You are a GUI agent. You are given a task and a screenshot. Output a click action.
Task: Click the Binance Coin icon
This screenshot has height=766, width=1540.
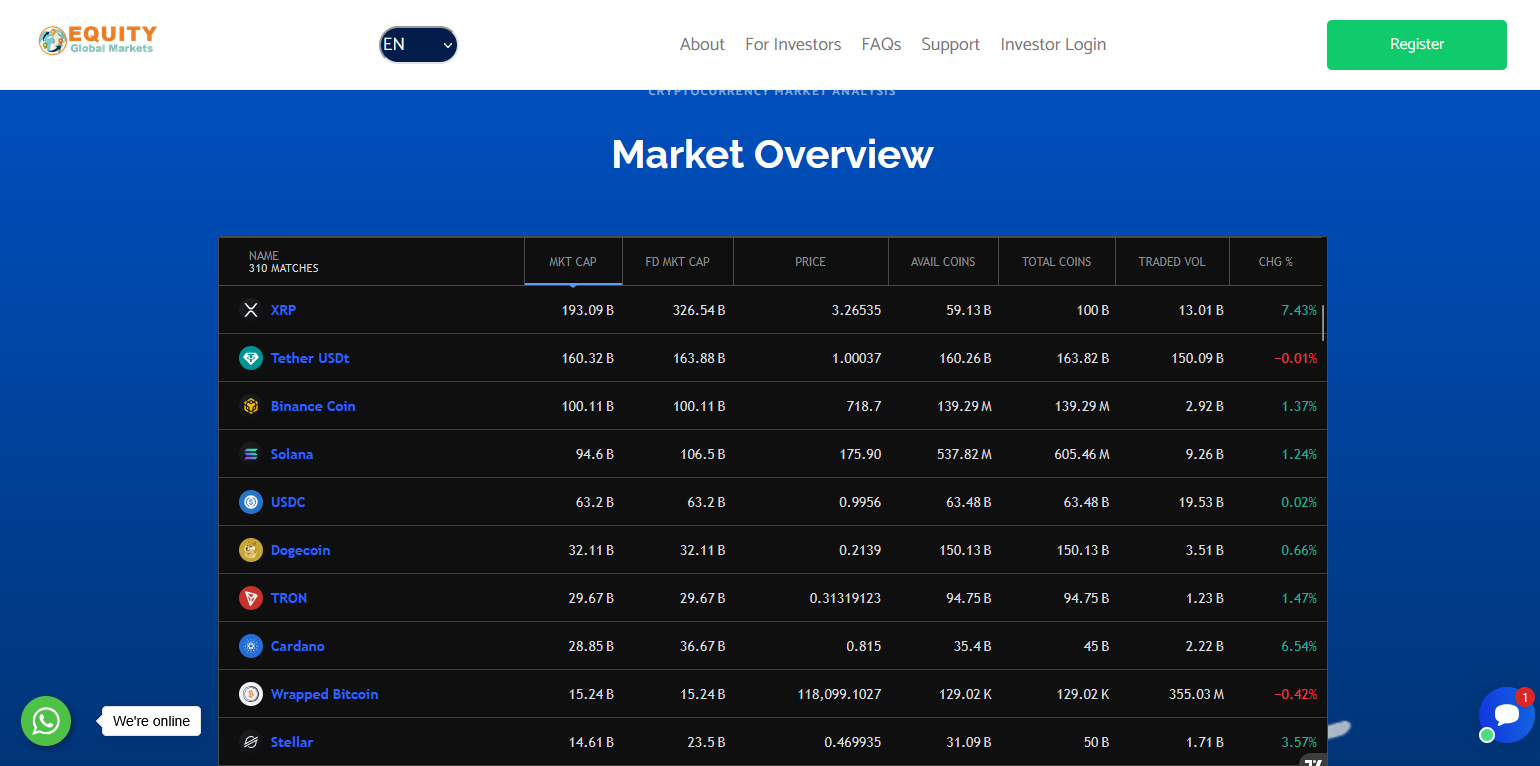coord(251,406)
